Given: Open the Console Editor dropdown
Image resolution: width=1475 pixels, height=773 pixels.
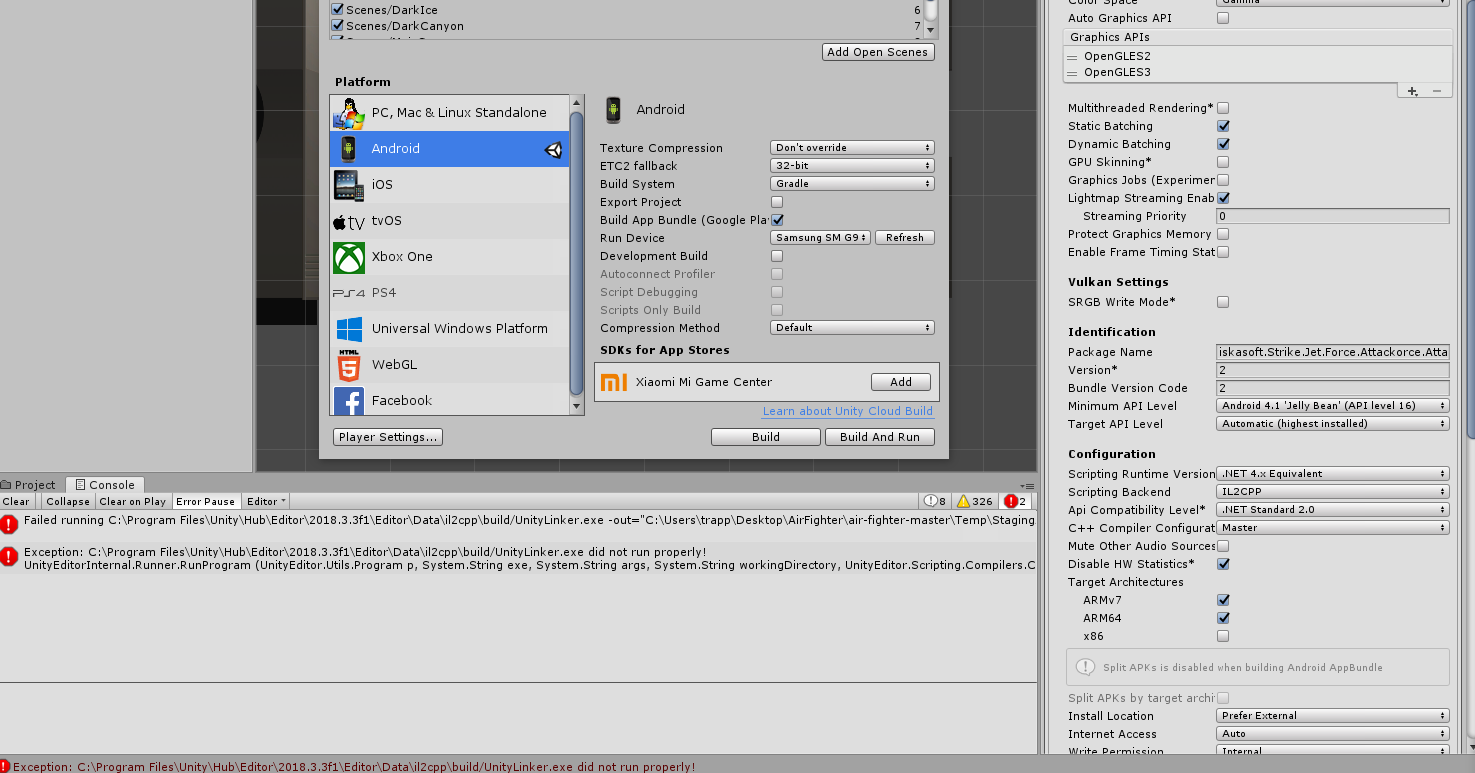Looking at the screenshot, I should point(266,501).
